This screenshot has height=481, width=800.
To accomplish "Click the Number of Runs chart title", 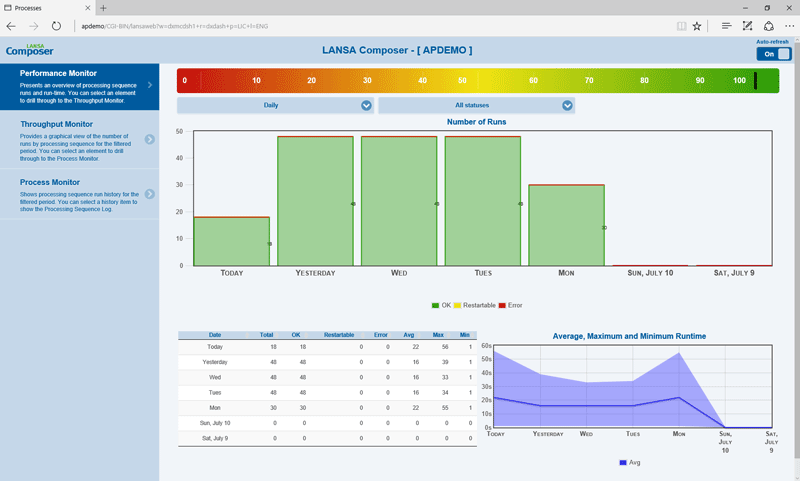I will 477,122.
